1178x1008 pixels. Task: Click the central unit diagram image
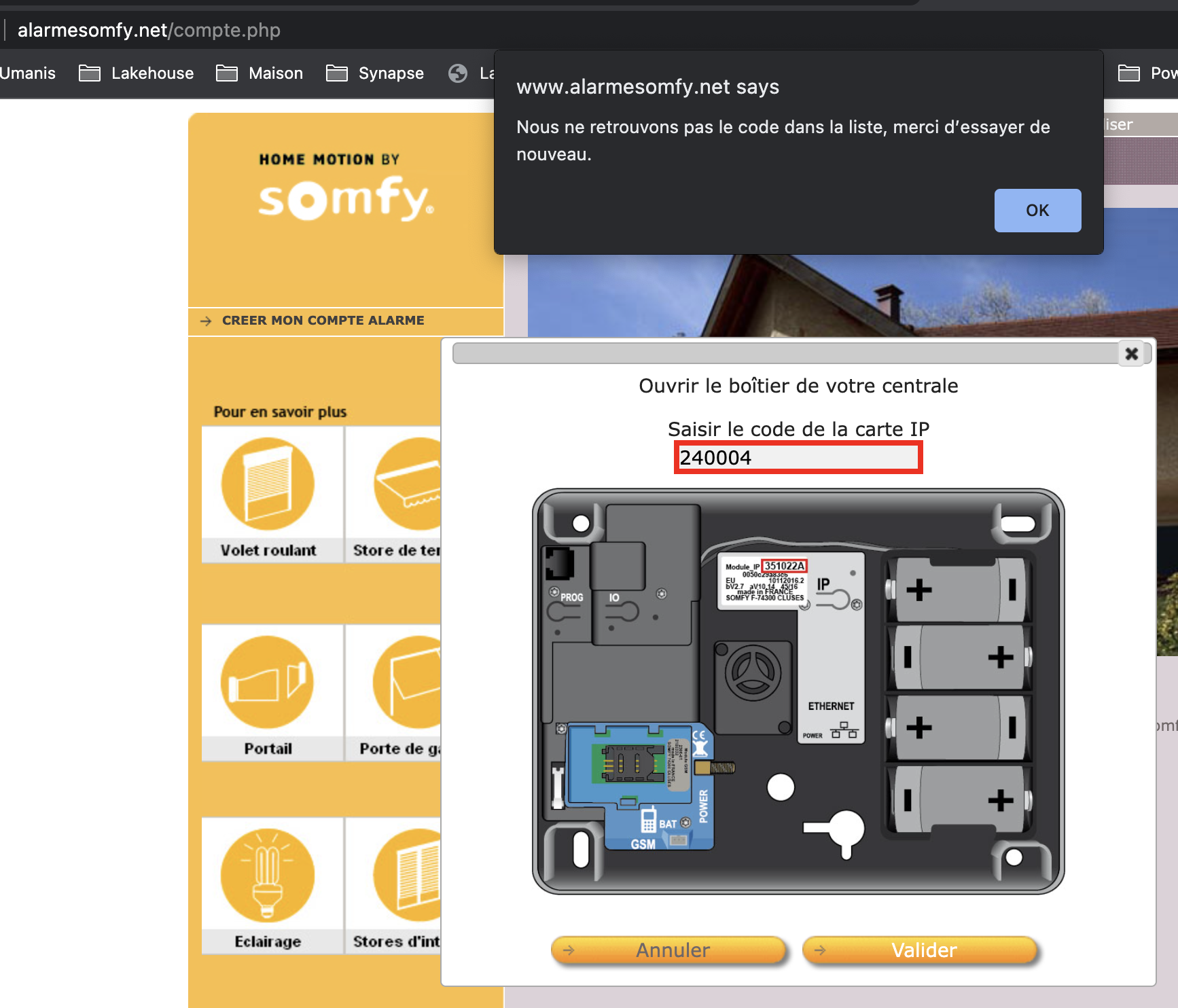point(798,691)
